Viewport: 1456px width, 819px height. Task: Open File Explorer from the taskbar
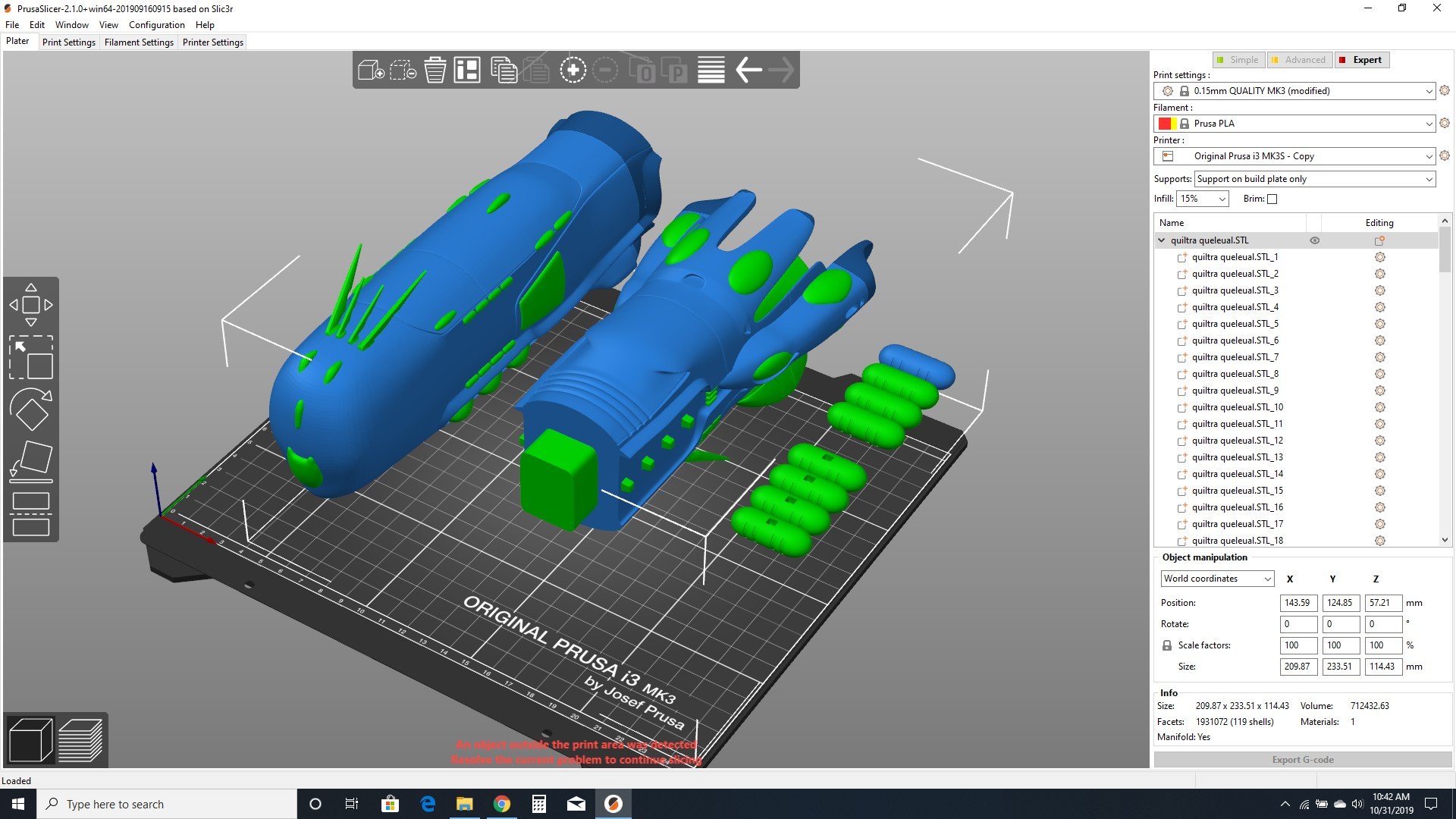464,804
